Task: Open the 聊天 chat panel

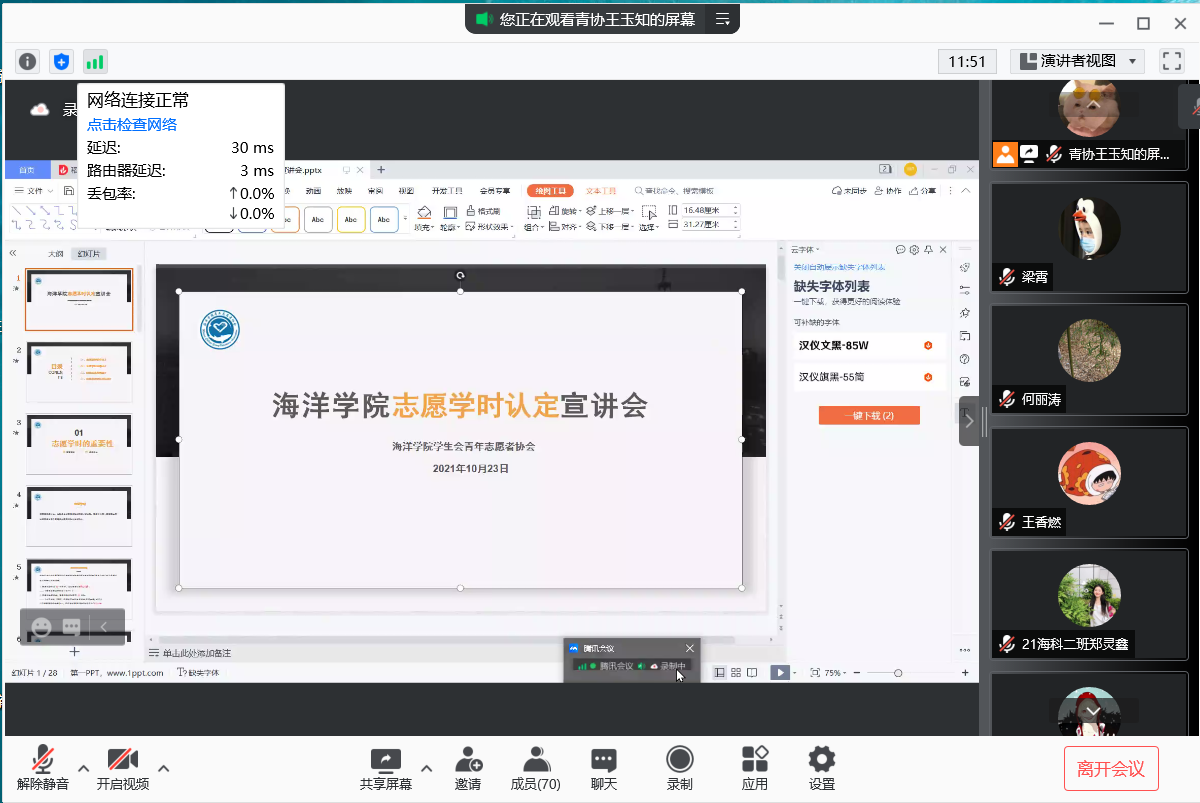Action: click(603, 767)
